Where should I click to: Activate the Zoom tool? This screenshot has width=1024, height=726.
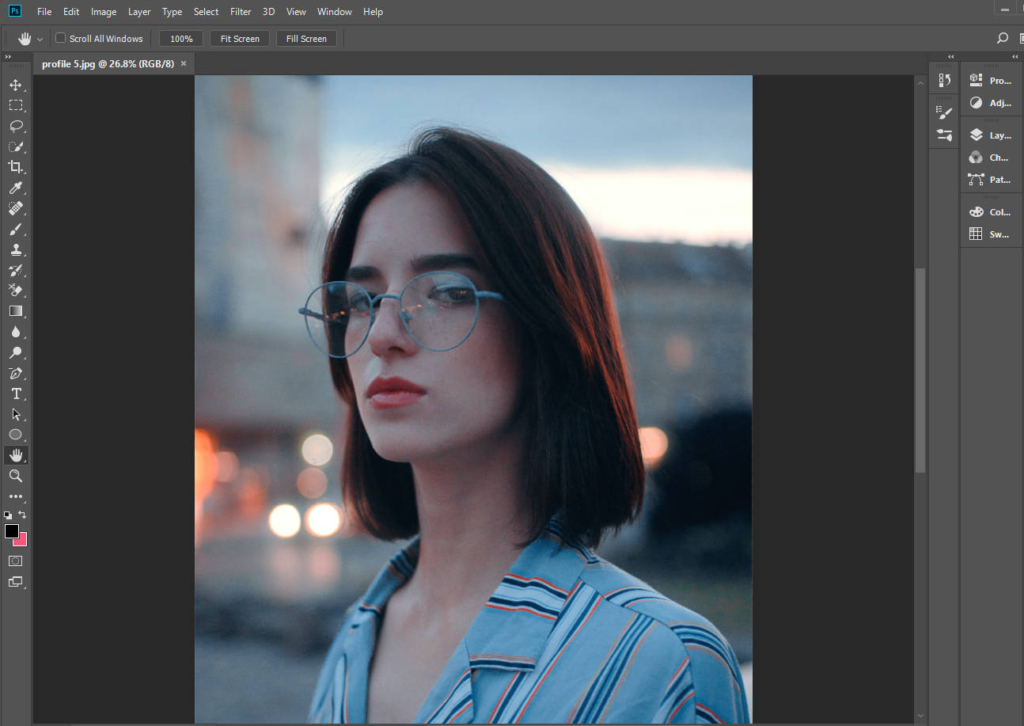(x=16, y=476)
